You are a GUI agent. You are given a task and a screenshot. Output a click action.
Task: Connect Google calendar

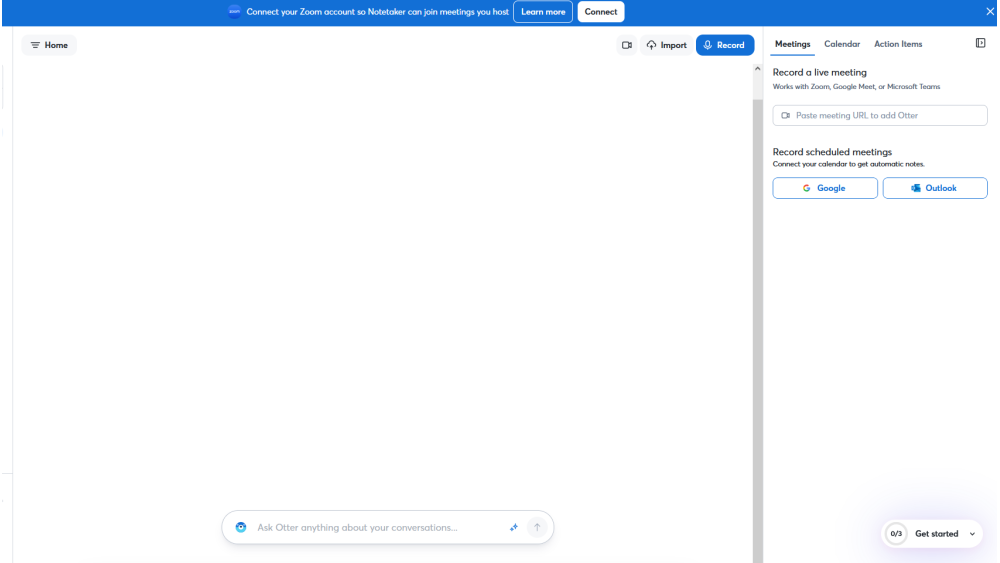pyautogui.click(x=825, y=188)
